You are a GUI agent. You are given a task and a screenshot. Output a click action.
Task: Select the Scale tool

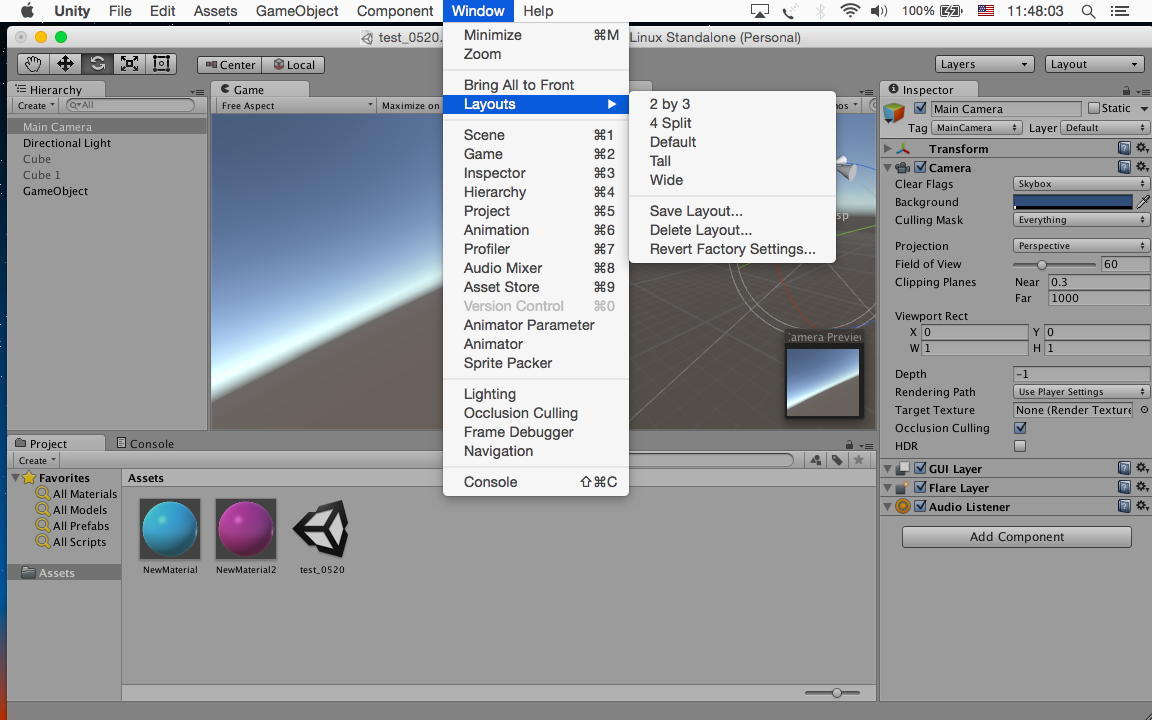tap(129, 64)
